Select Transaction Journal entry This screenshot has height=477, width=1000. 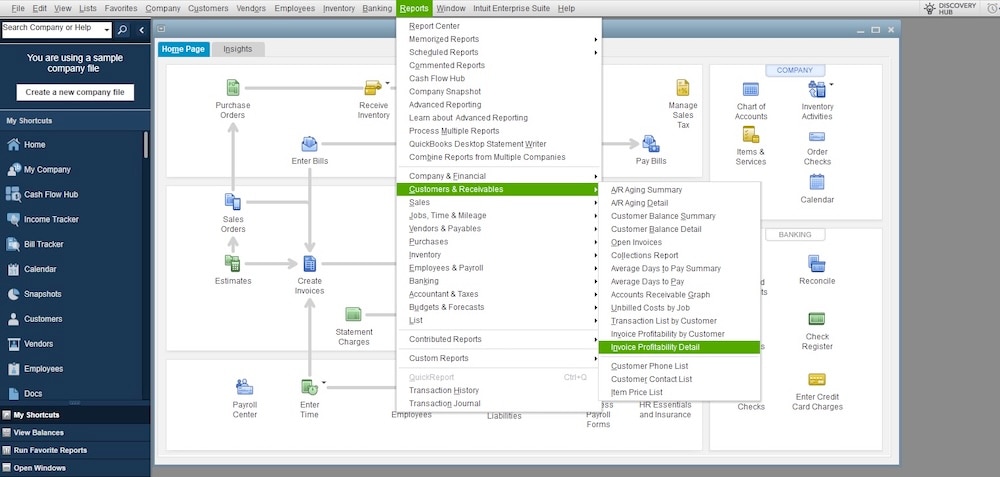(x=499, y=404)
